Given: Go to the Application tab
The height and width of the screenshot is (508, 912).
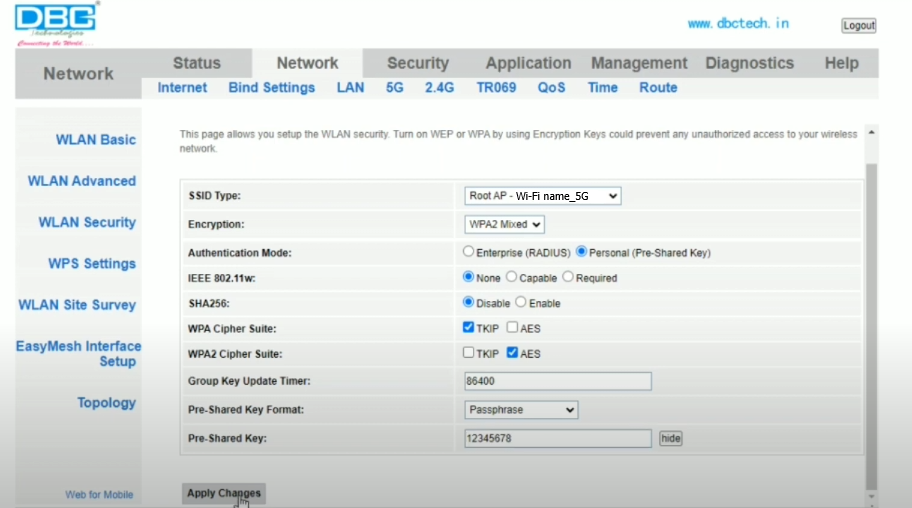Looking at the screenshot, I should 528,63.
